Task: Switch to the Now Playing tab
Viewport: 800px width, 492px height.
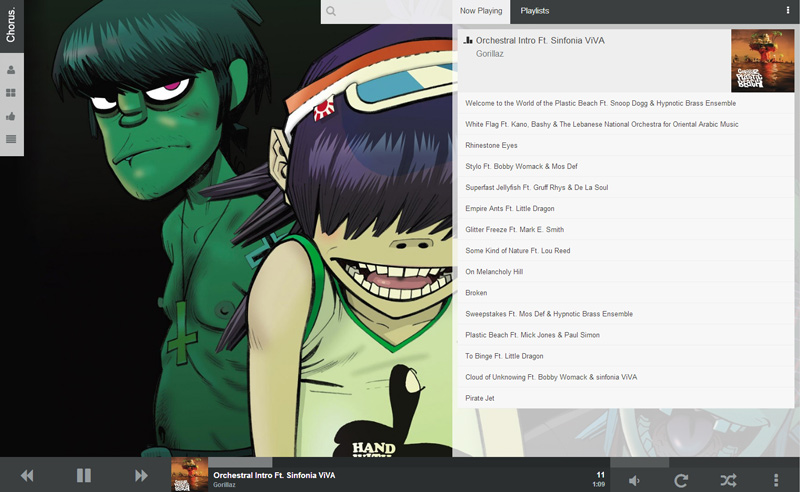Action: pos(481,11)
